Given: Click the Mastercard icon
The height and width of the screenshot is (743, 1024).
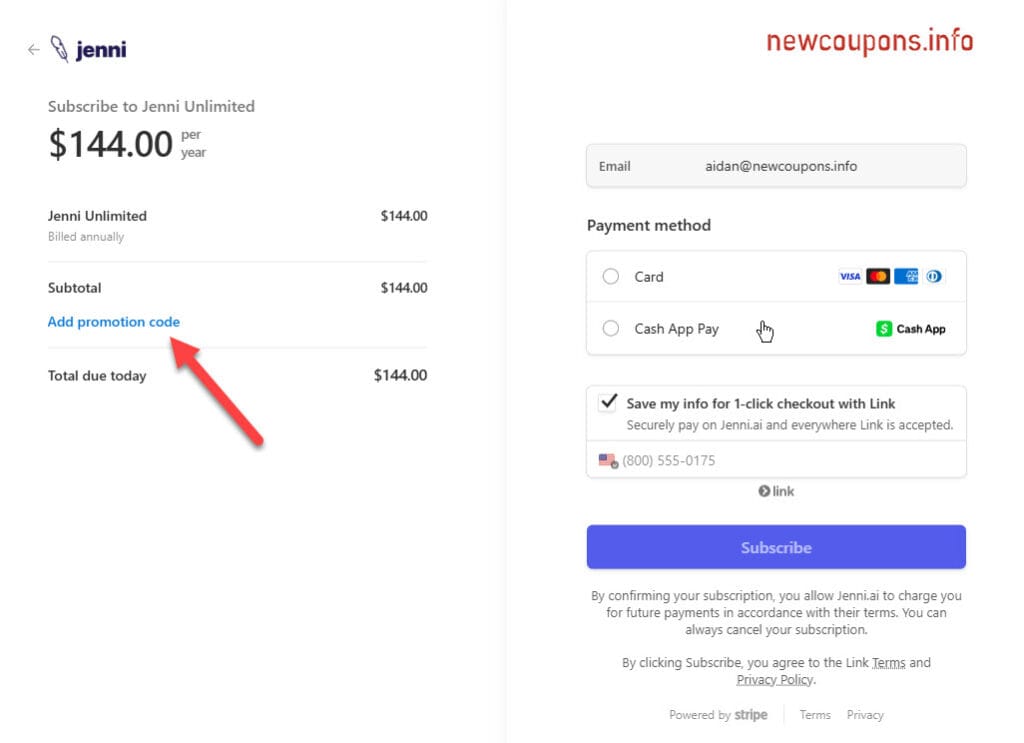Looking at the screenshot, I should pyautogui.click(x=878, y=277).
